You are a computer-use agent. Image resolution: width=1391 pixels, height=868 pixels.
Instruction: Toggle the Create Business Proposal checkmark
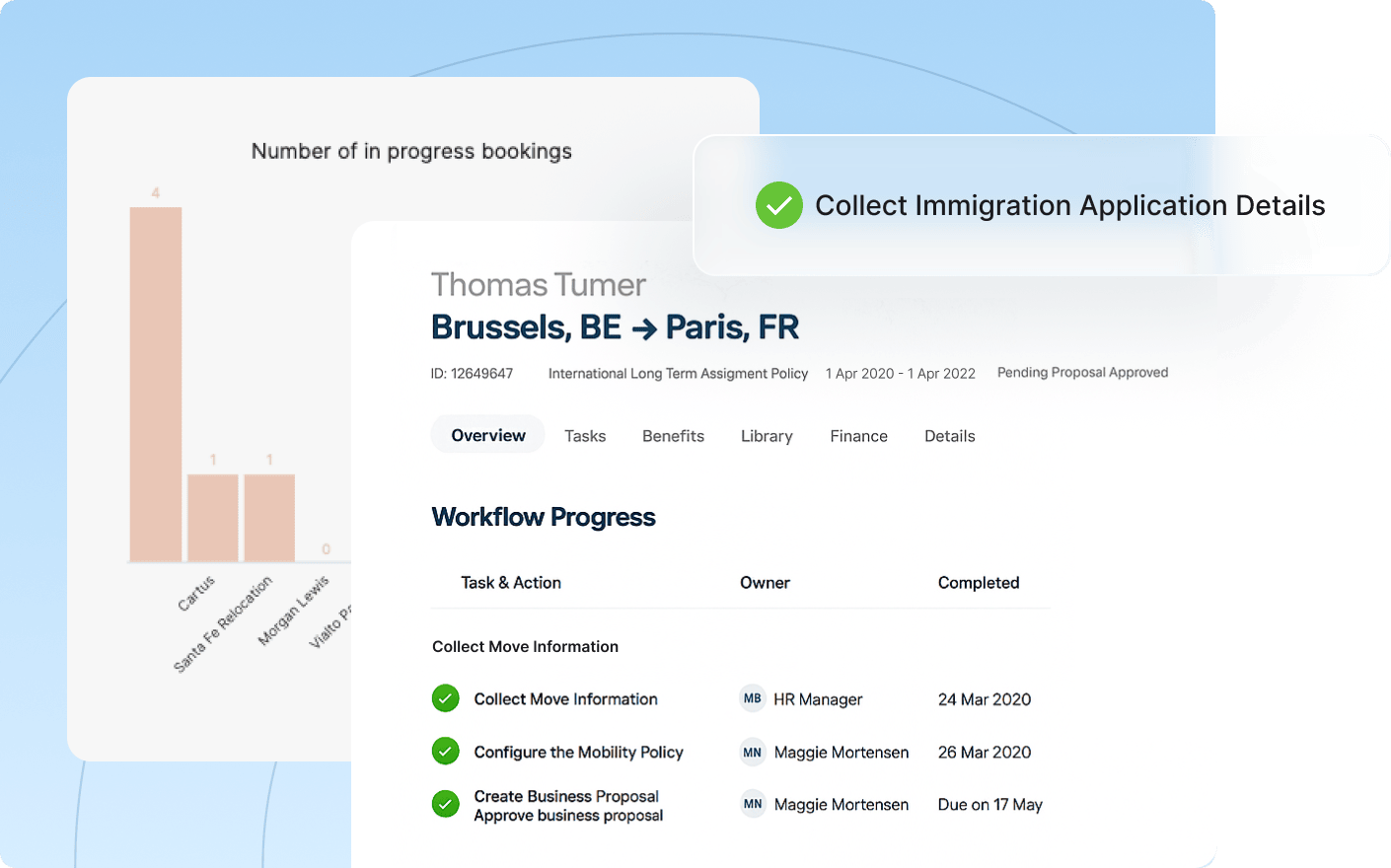point(446,804)
